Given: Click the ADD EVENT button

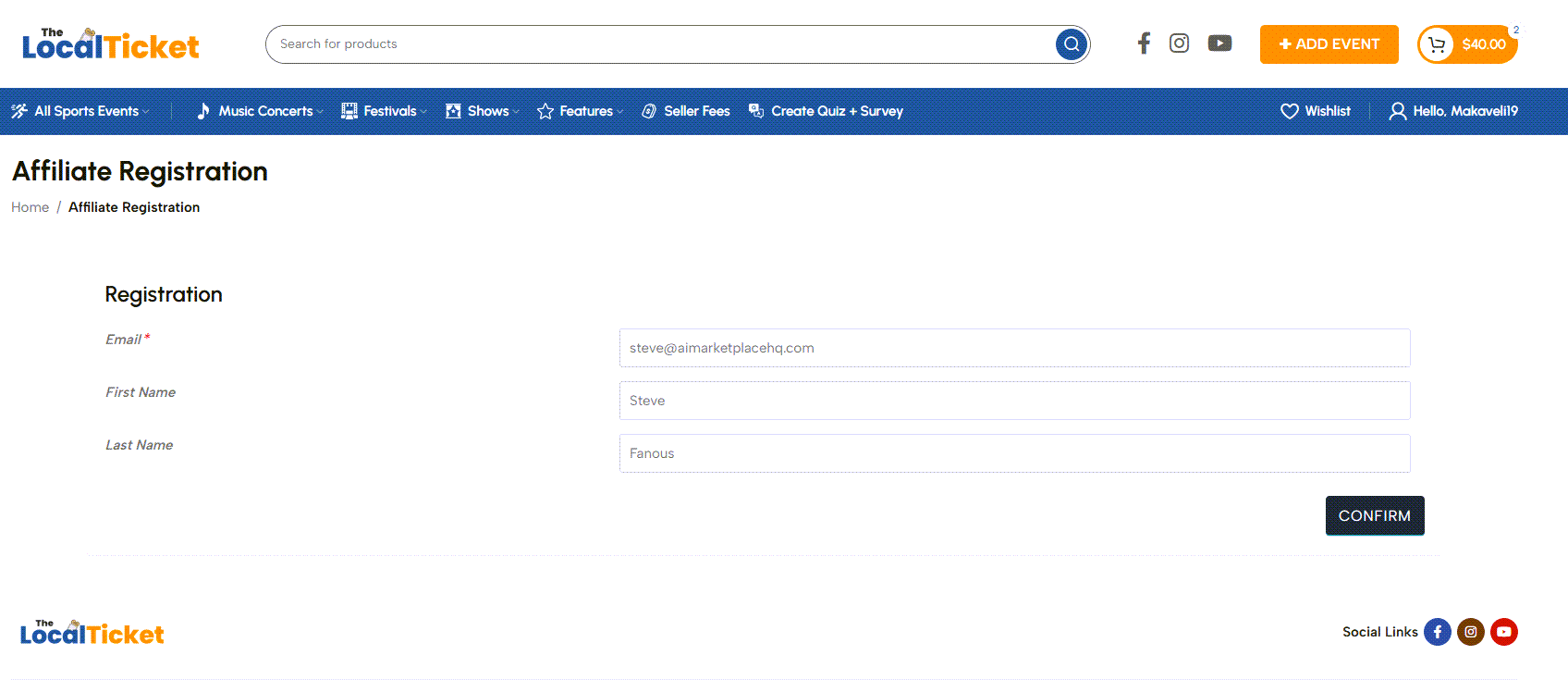Looking at the screenshot, I should coord(1329,44).
